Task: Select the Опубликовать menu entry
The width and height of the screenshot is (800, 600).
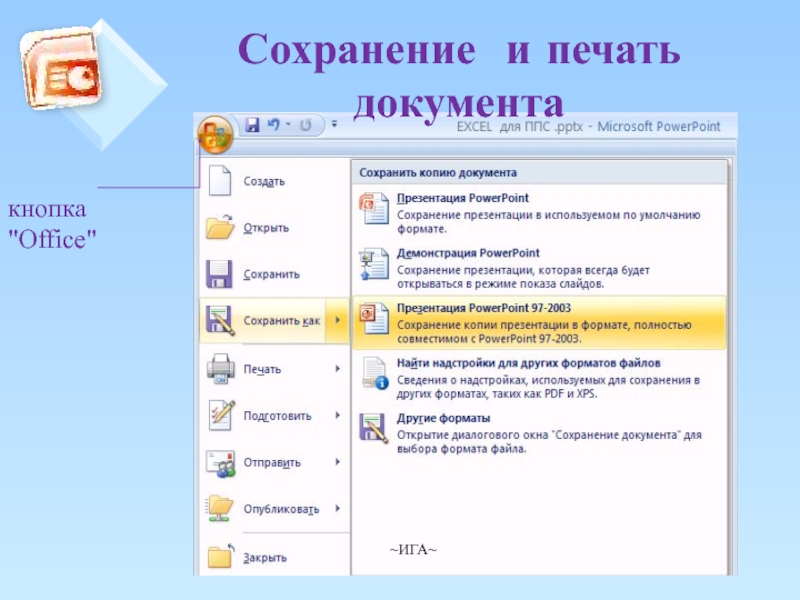Action: click(x=273, y=509)
